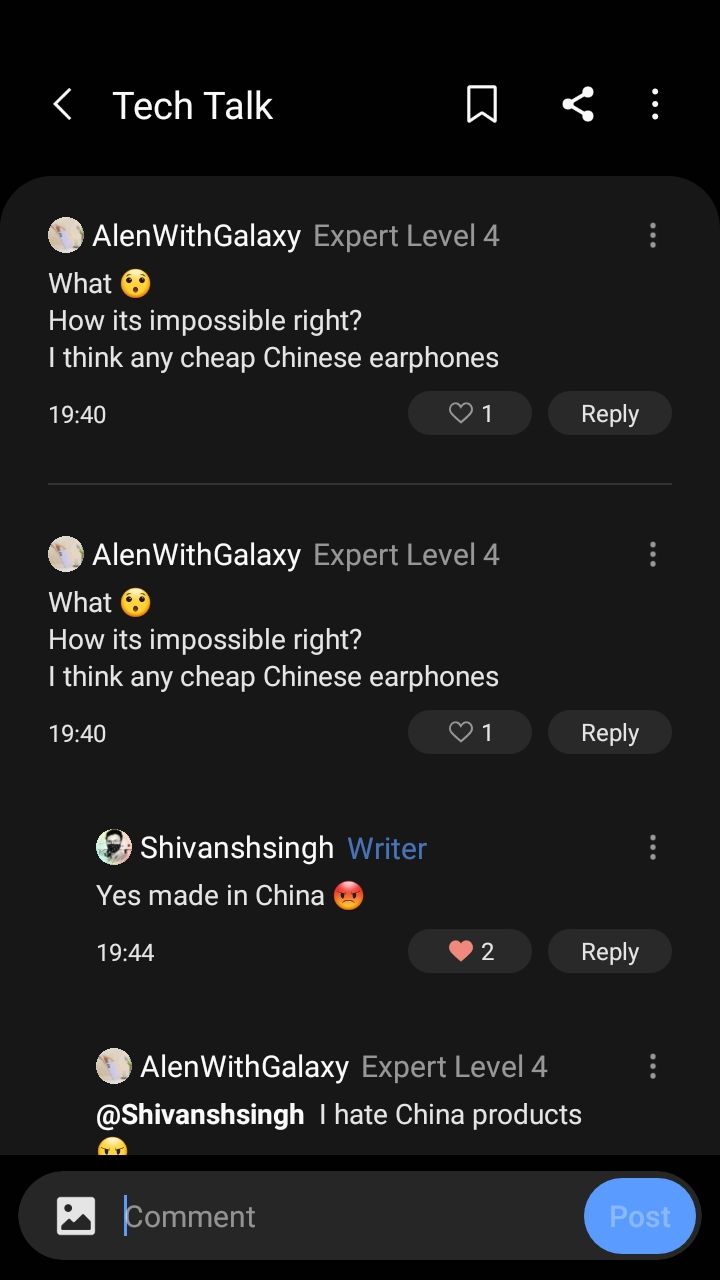
Task: Tap the Comment input field
Action: coord(300,1216)
